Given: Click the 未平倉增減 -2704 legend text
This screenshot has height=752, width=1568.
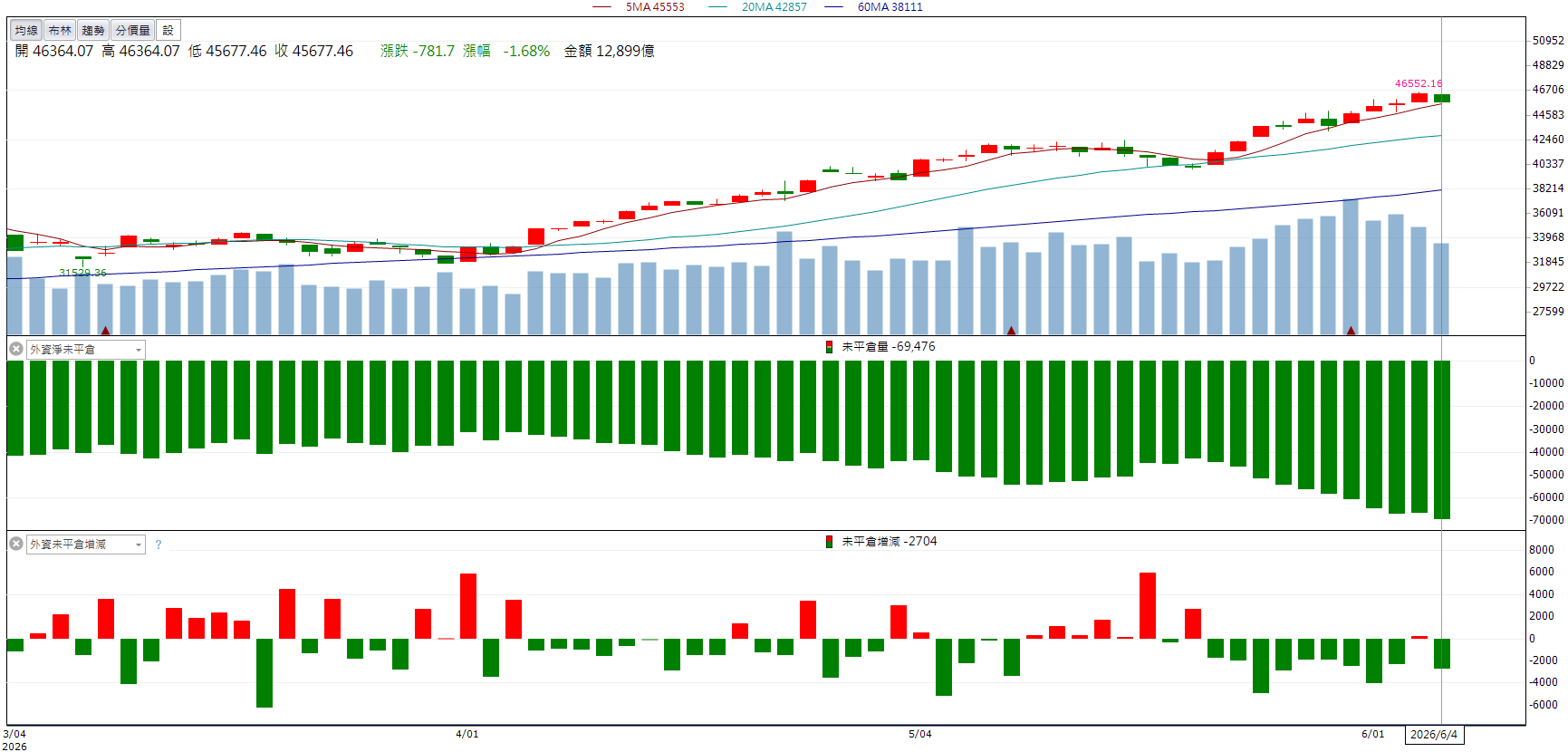Looking at the screenshot, I should 890,542.
